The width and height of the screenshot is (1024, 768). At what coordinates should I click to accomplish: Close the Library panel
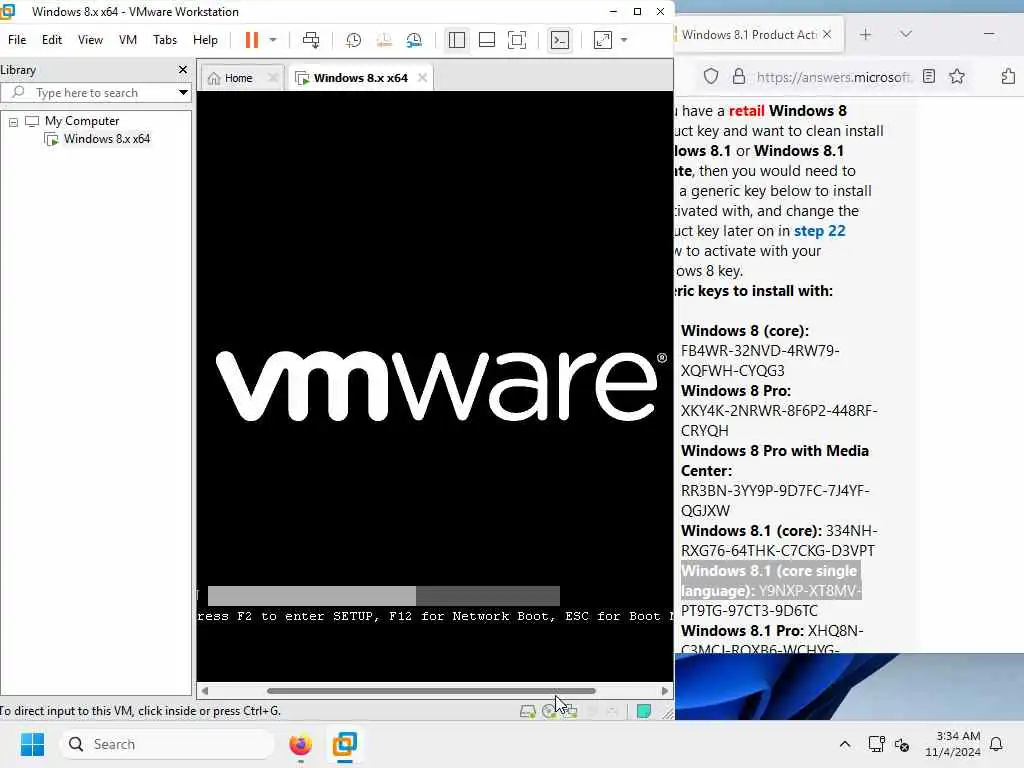click(183, 69)
